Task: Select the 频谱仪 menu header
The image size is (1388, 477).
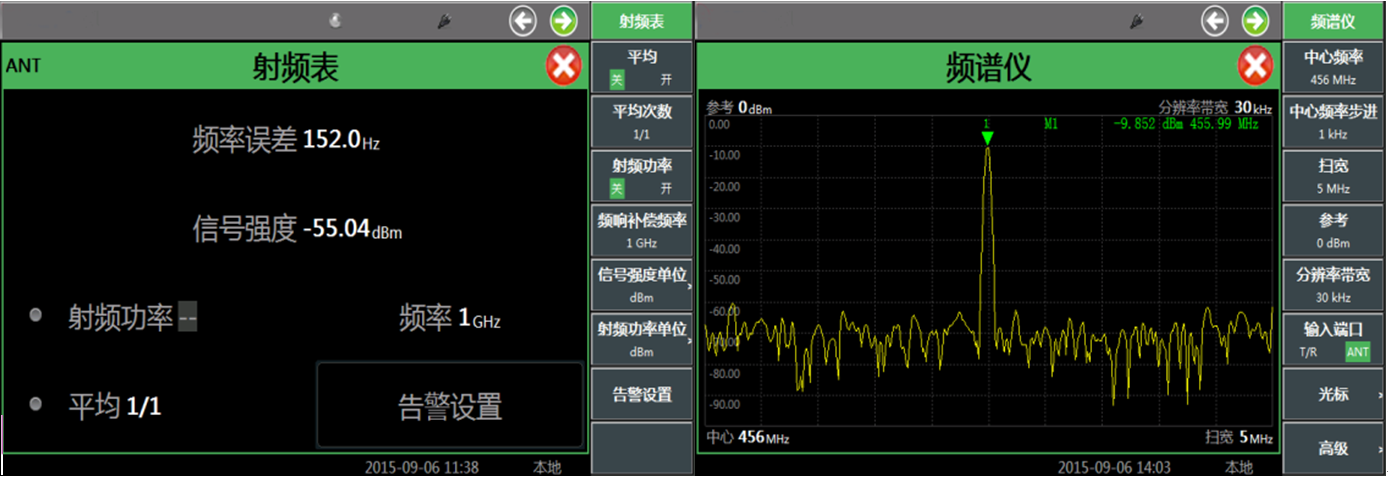Action: click(1332, 21)
